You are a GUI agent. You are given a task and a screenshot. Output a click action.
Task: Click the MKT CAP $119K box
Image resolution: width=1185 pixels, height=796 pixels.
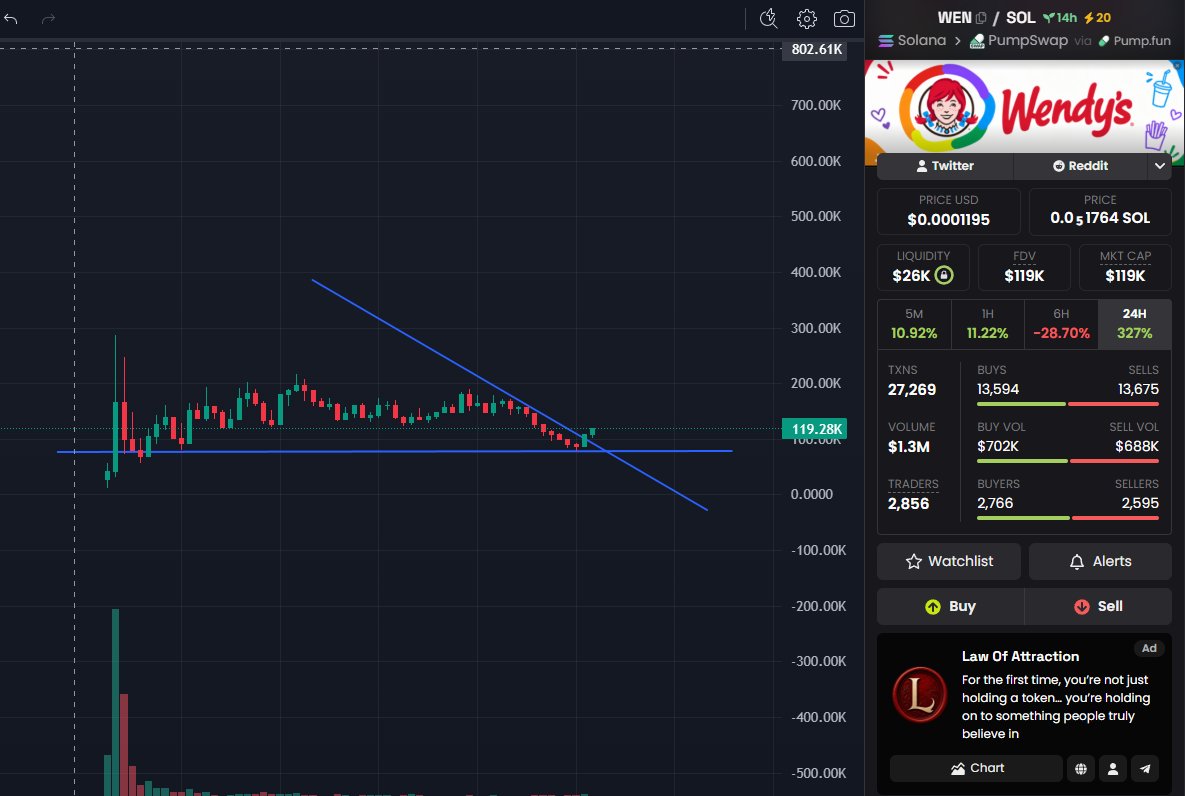1125,267
